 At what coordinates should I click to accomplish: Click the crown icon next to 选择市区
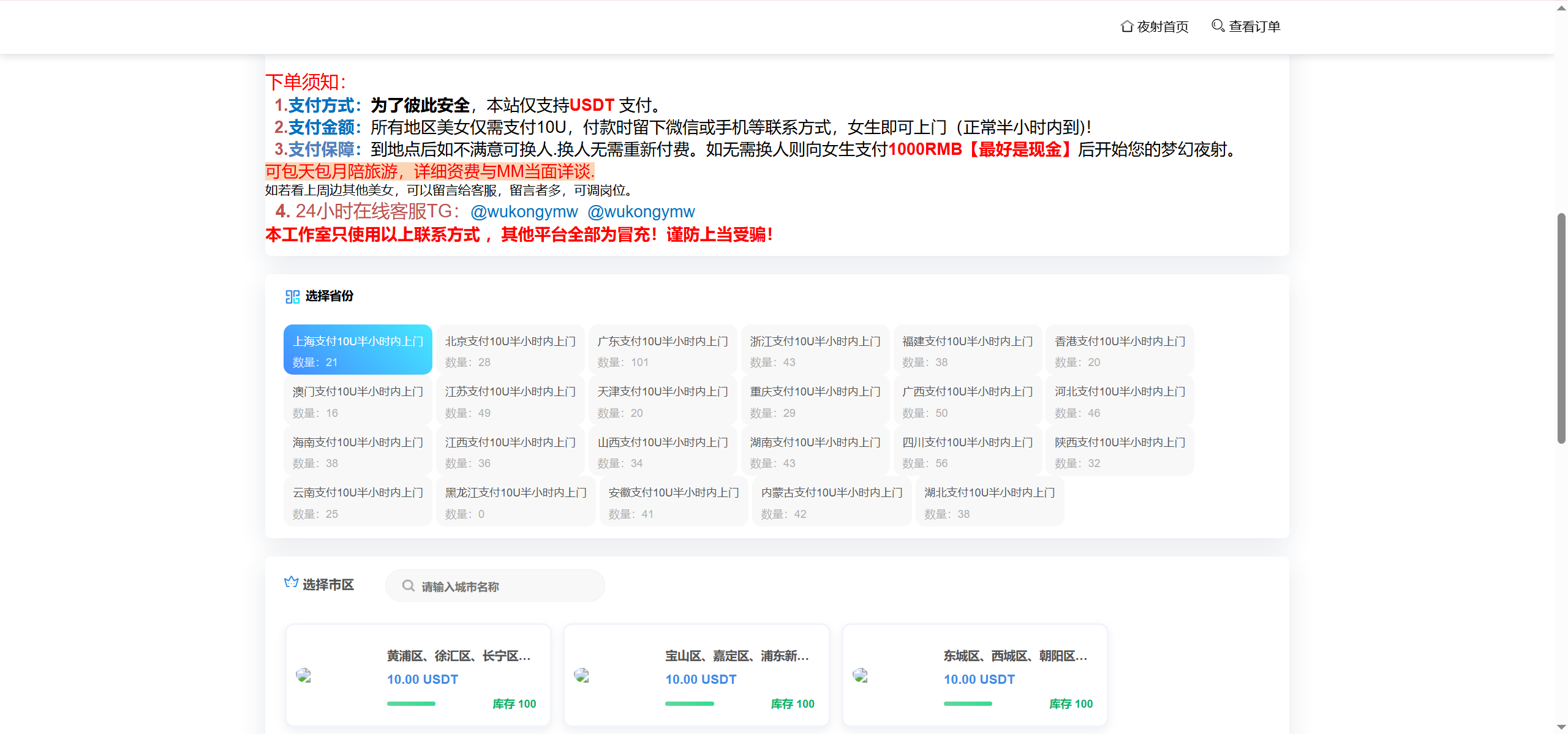pos(291,582)
